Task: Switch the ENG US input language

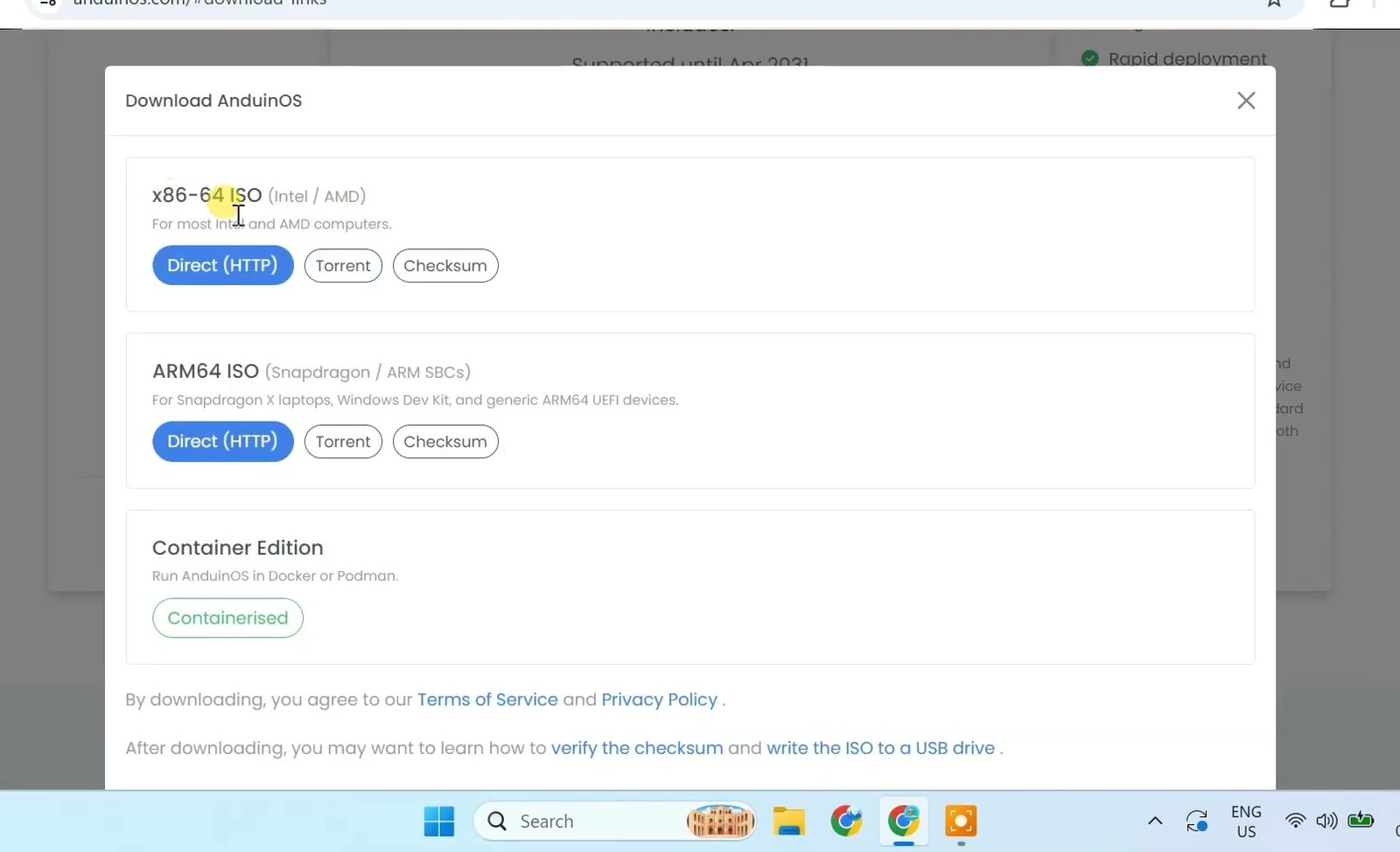Action: coord(1246,821)
